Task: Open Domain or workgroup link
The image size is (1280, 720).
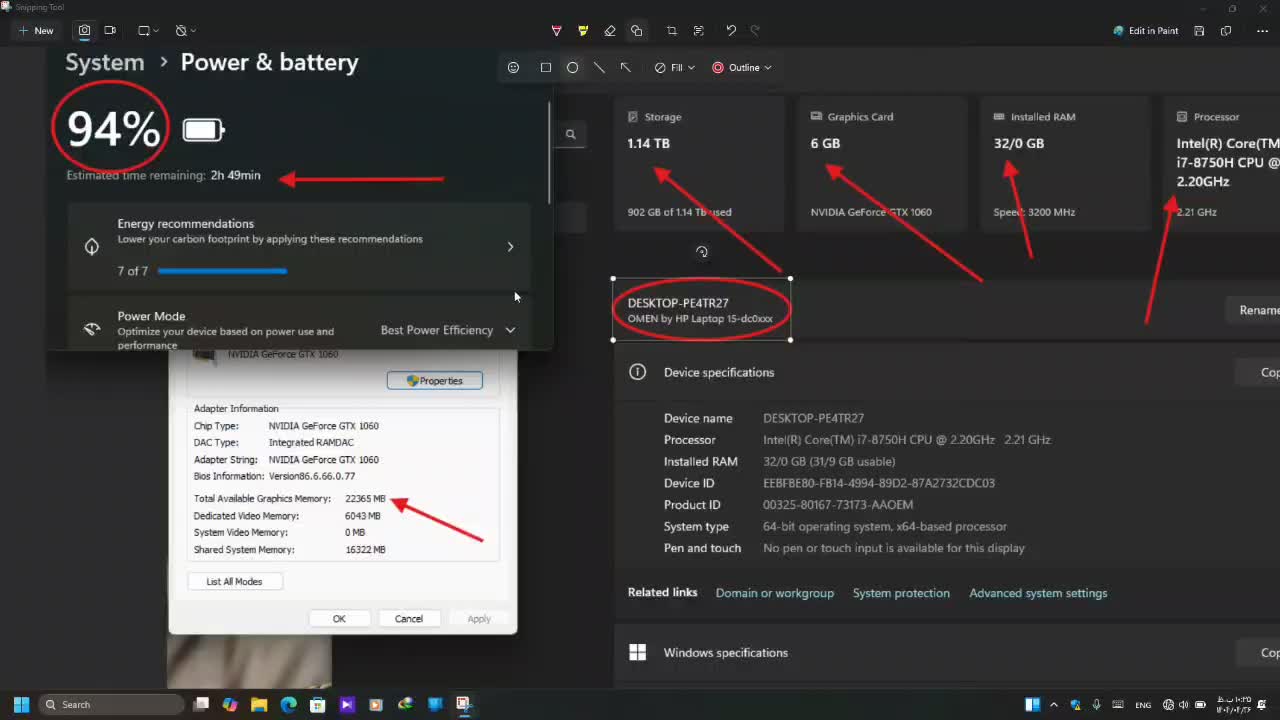Action: pyautogui.click(x=774, y=593)
